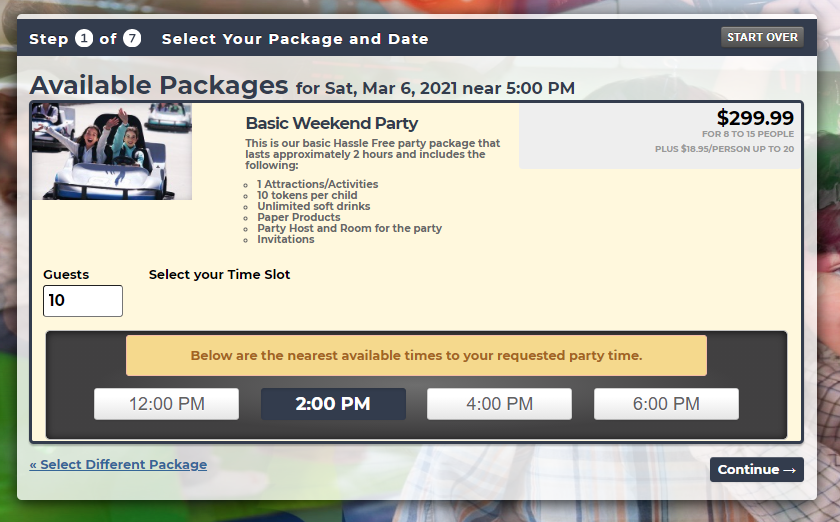Focus the Guests number input field
The width and height of the screenshot is (840, 522).
(83, 301)
